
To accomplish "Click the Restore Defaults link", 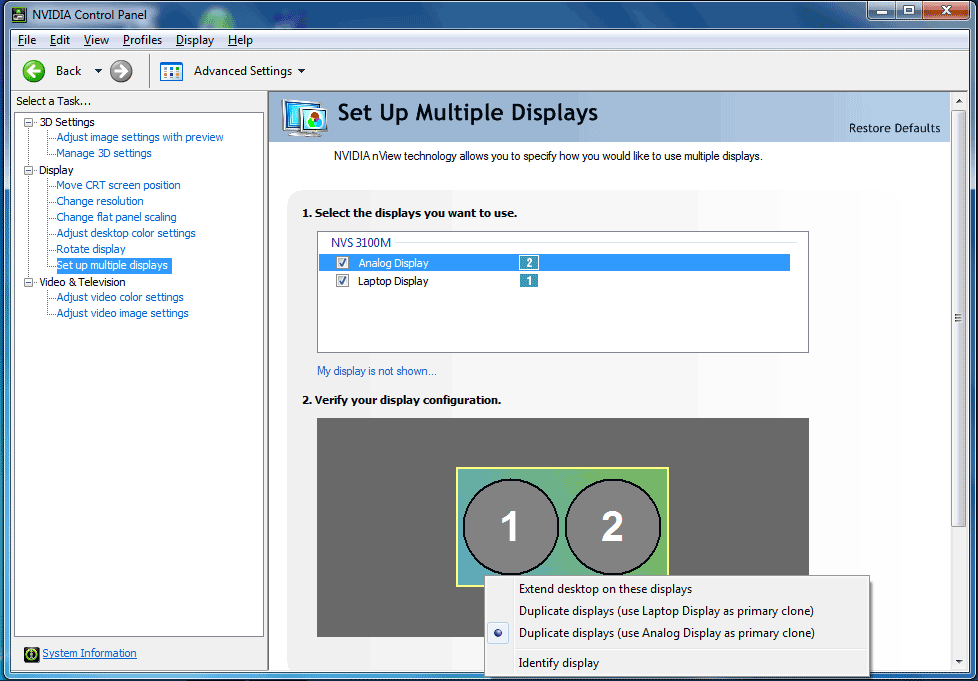I will (x=894, y=128).
